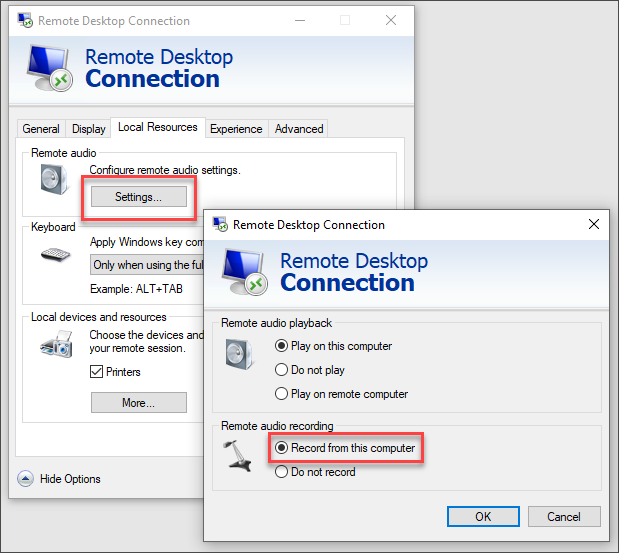Image resolution: width=619 pixels, height=553 pixels.
Task: Switch to the General tab
Action: 41,129
